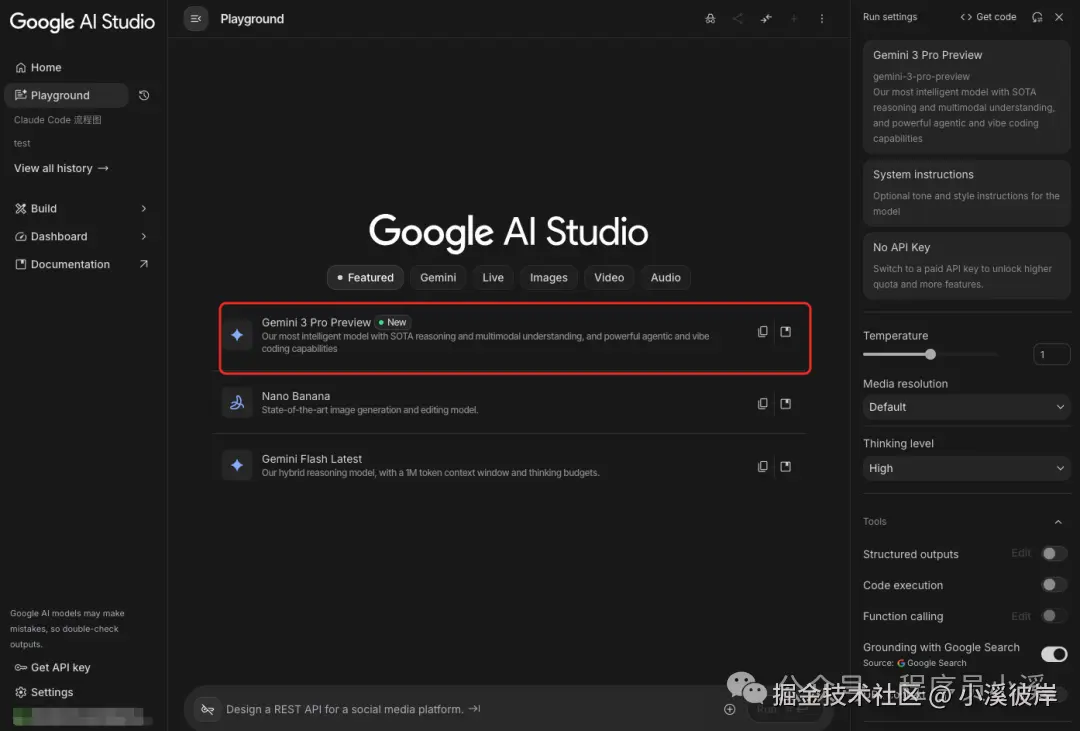Expand the Build menu chevron

pyautogui.click(x=143, y=208)
